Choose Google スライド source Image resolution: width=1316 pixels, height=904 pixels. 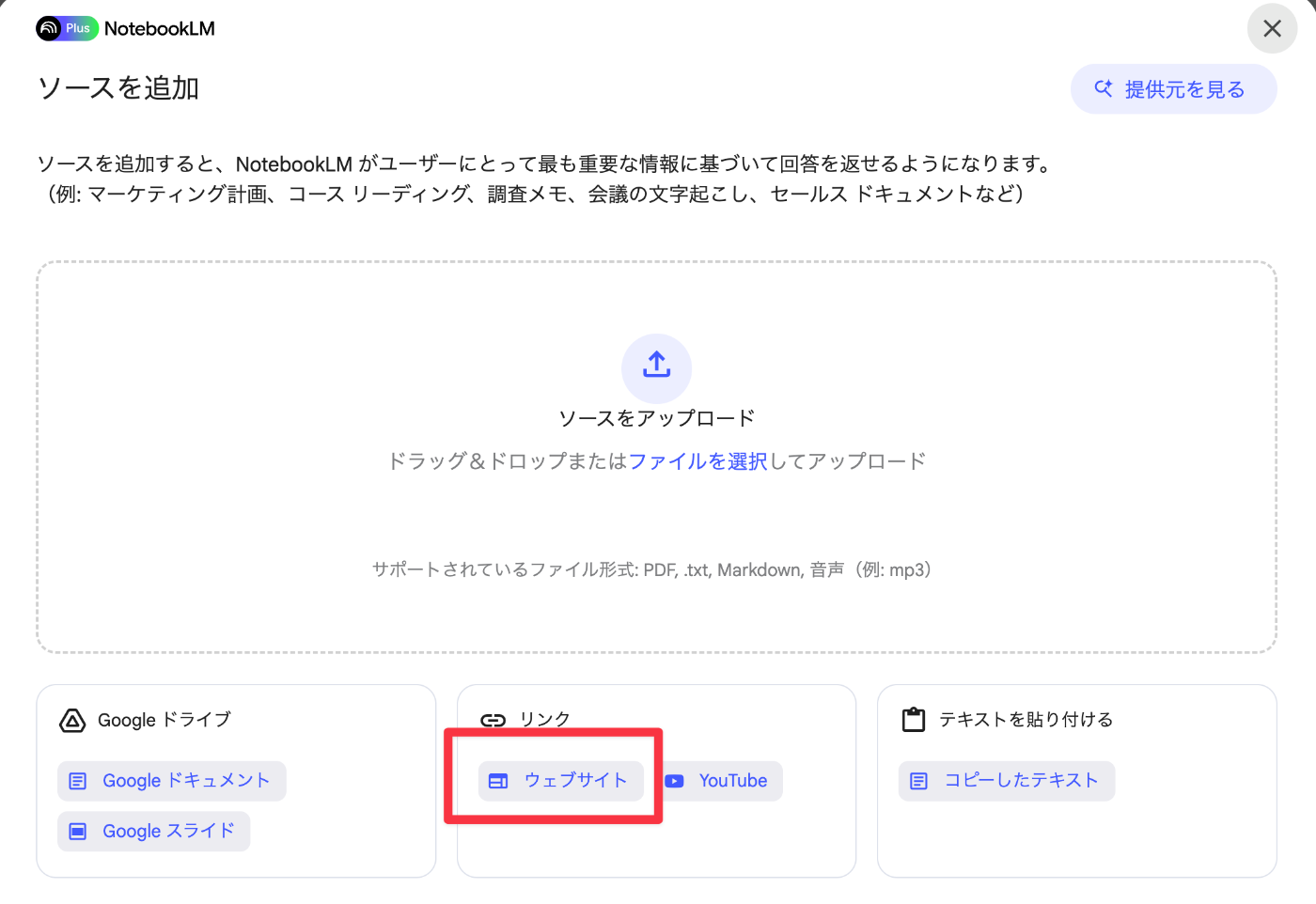(x=154, y=832)
